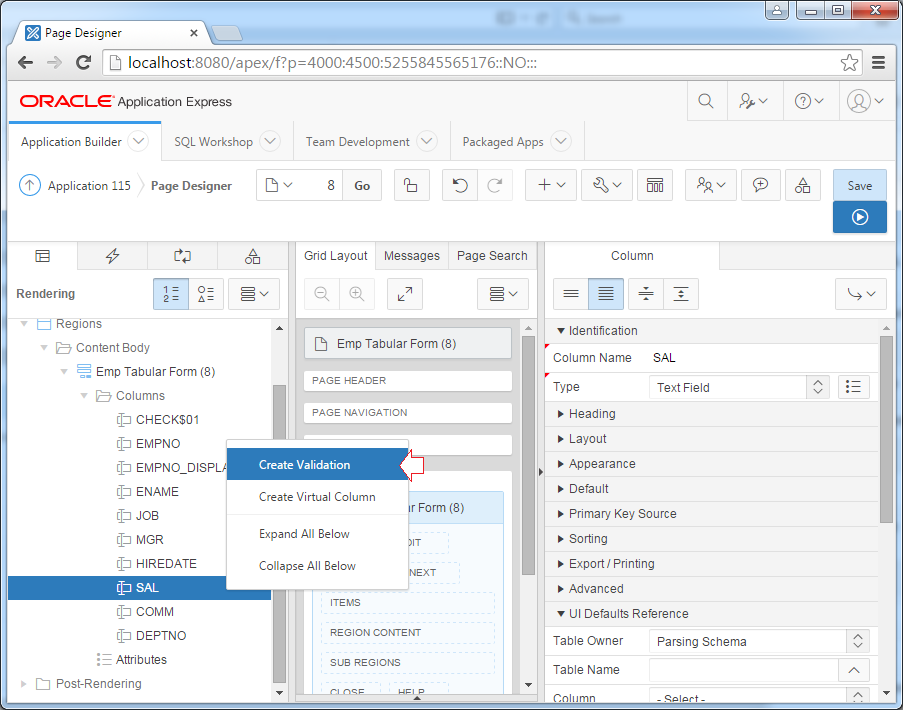This screenshot has height=710, width=903.
Task: Toggle Show Common properties
Action: pyautogui.click(x=571, y=294)
